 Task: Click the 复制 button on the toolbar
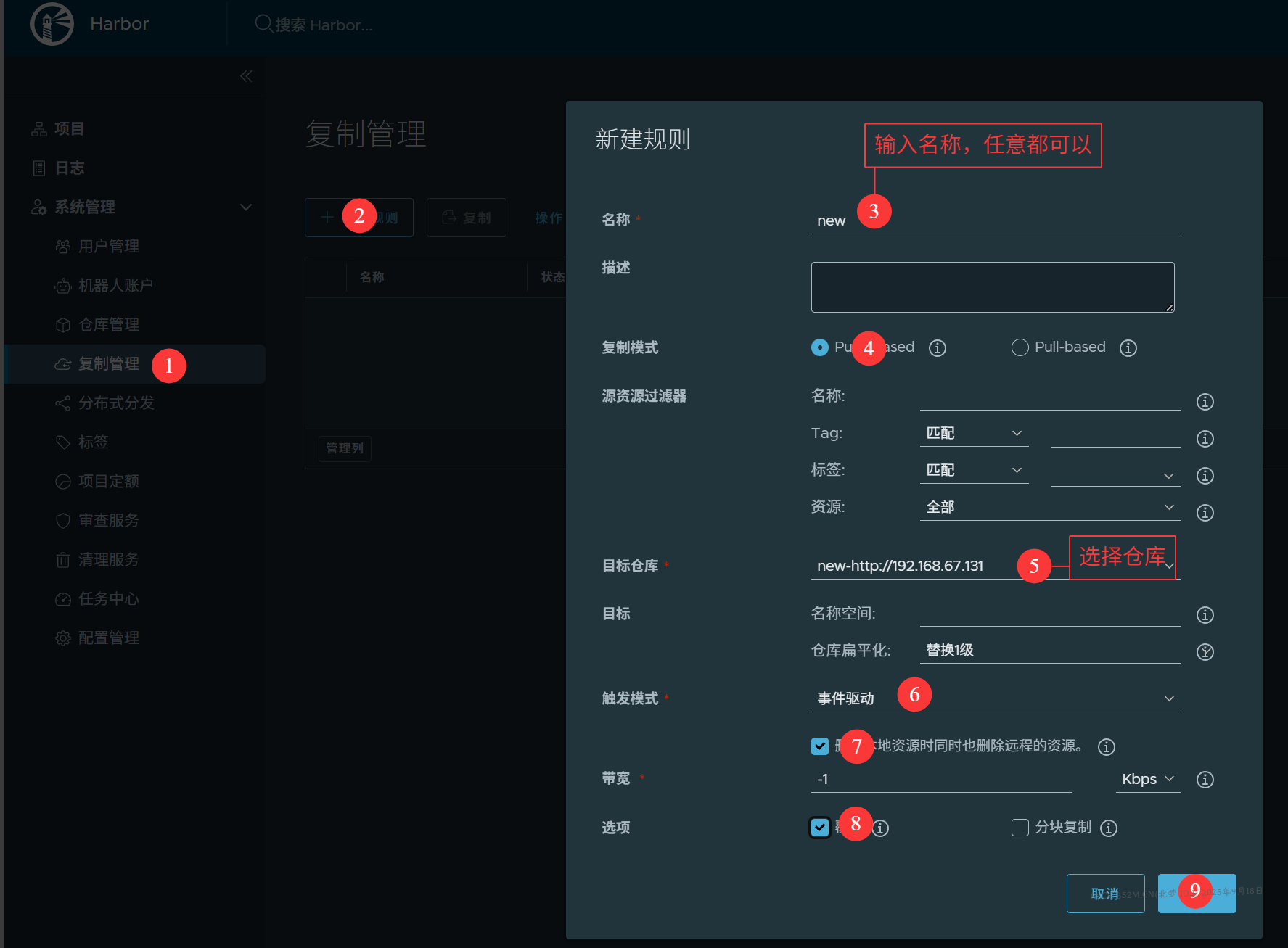coord(466,217)
